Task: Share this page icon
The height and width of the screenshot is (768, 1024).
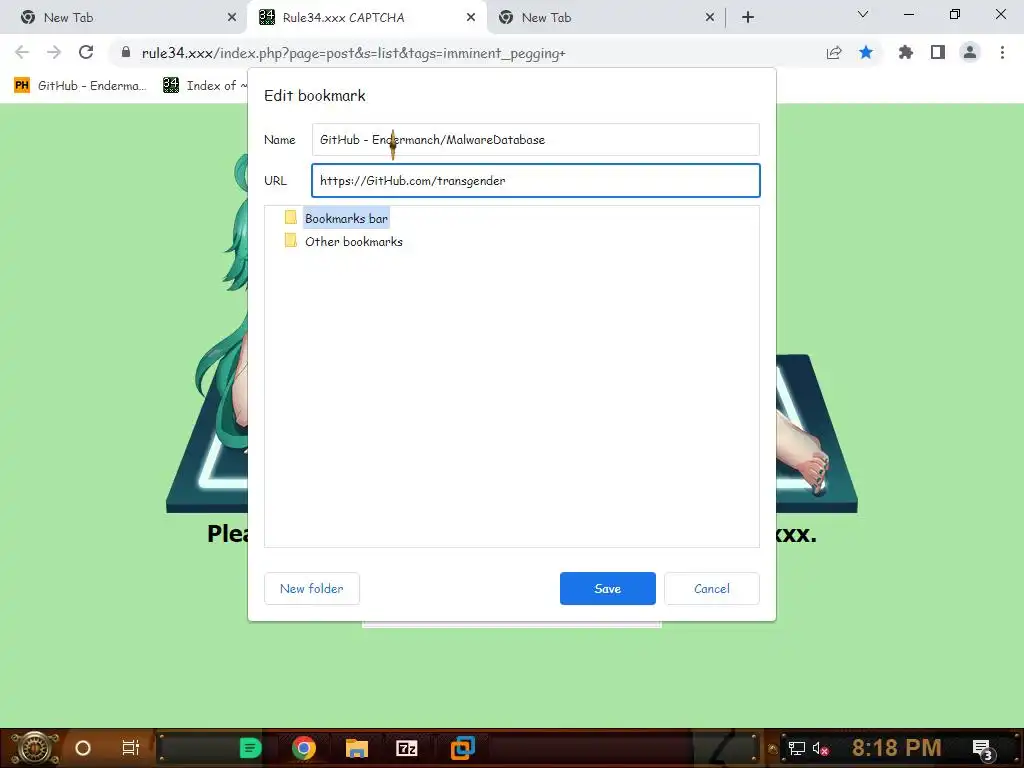Action: [x=834, y=53]
